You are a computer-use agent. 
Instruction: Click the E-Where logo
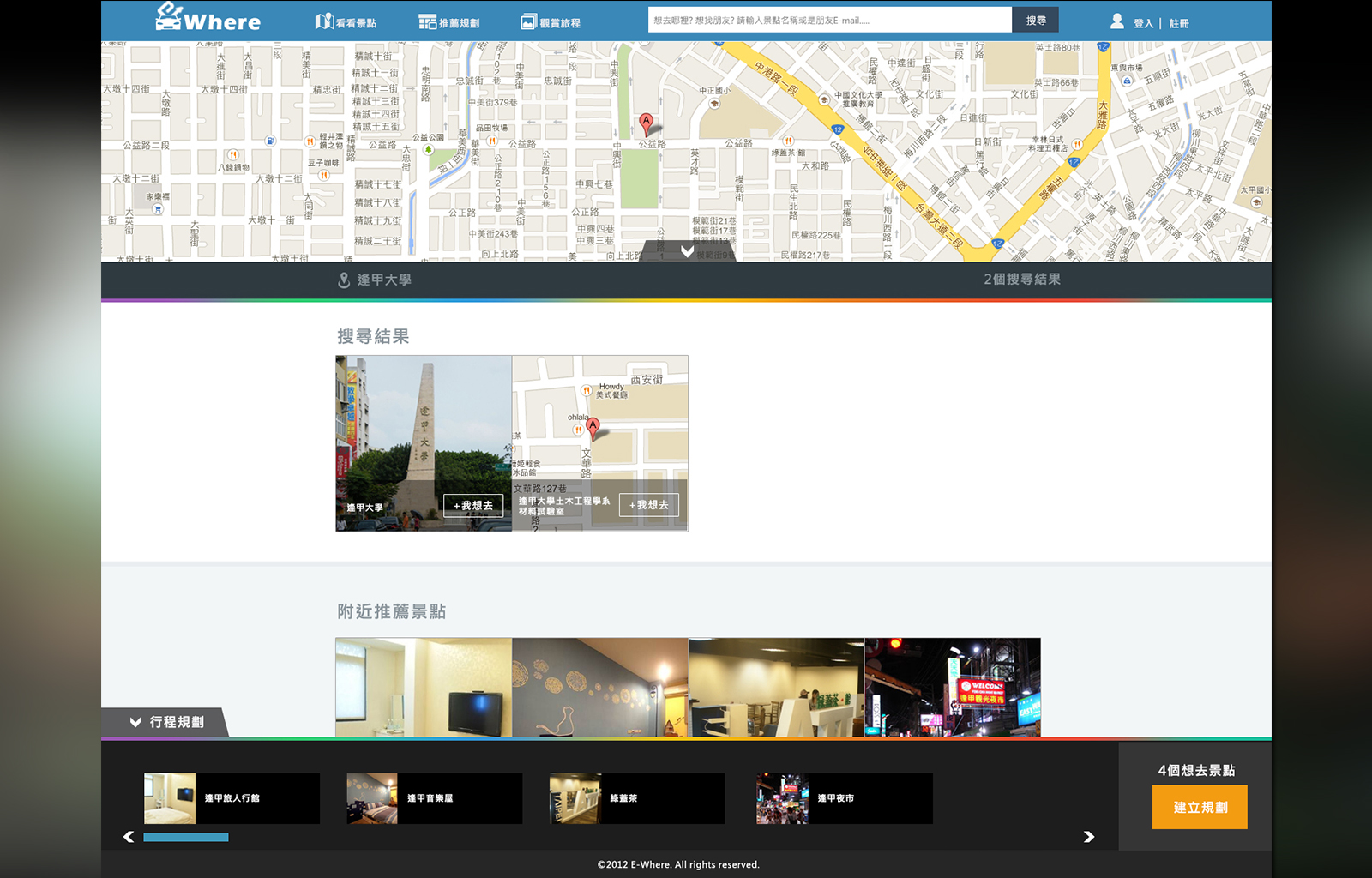coord(208,19)
